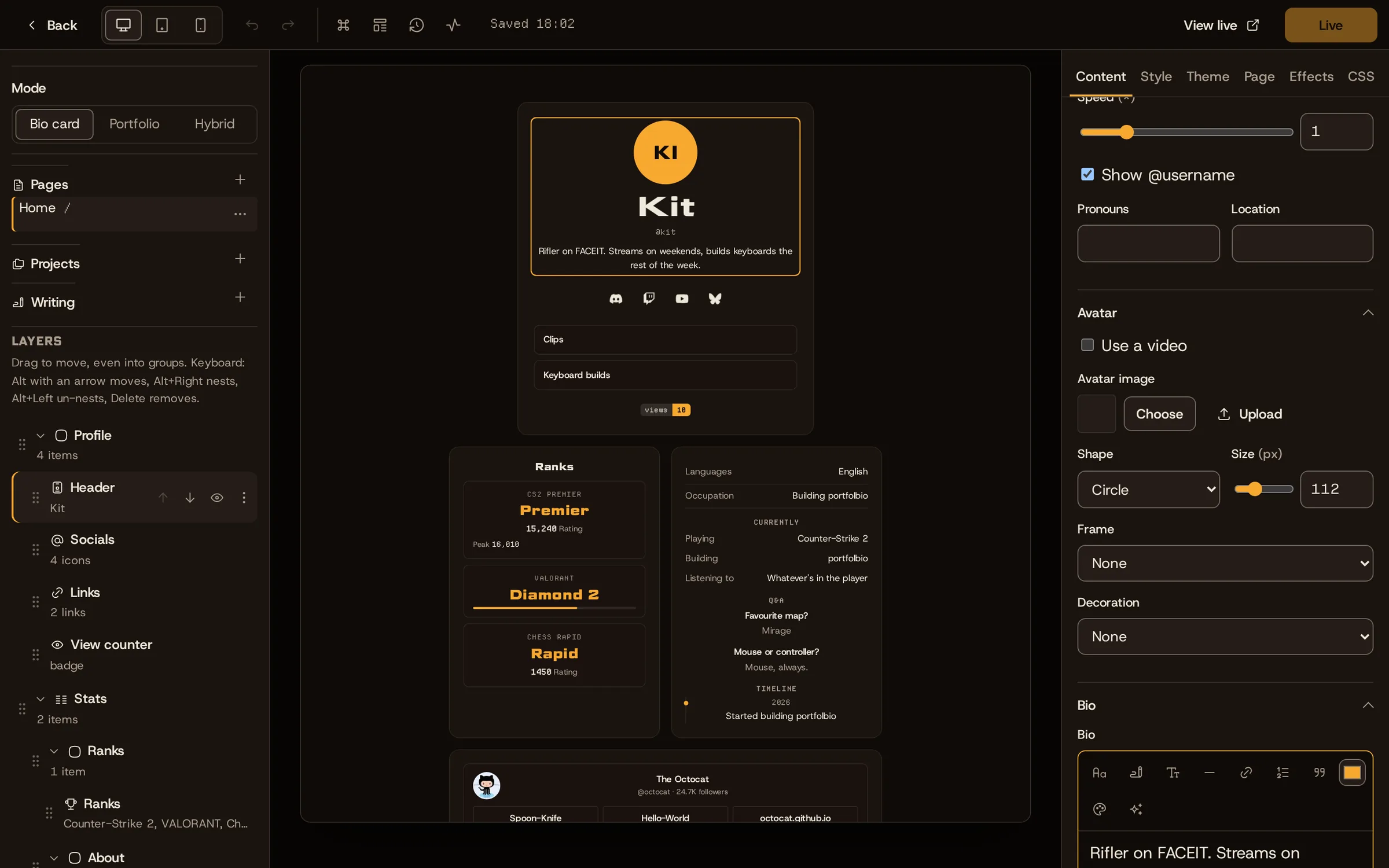Open the Shape dropdown showing Circle
1389x868 pixels.
(1148, 490)
